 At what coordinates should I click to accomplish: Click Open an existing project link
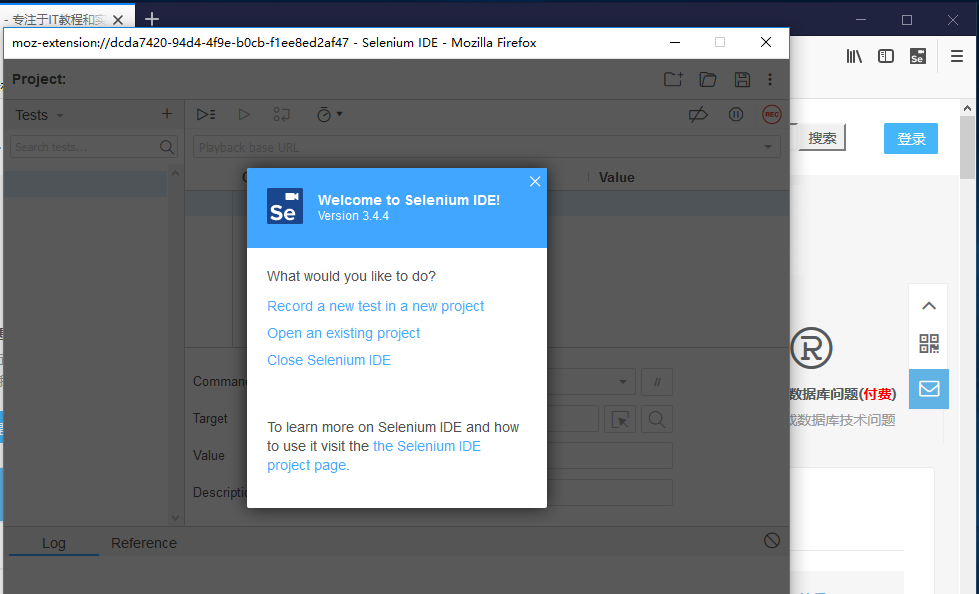click(343, 333)
